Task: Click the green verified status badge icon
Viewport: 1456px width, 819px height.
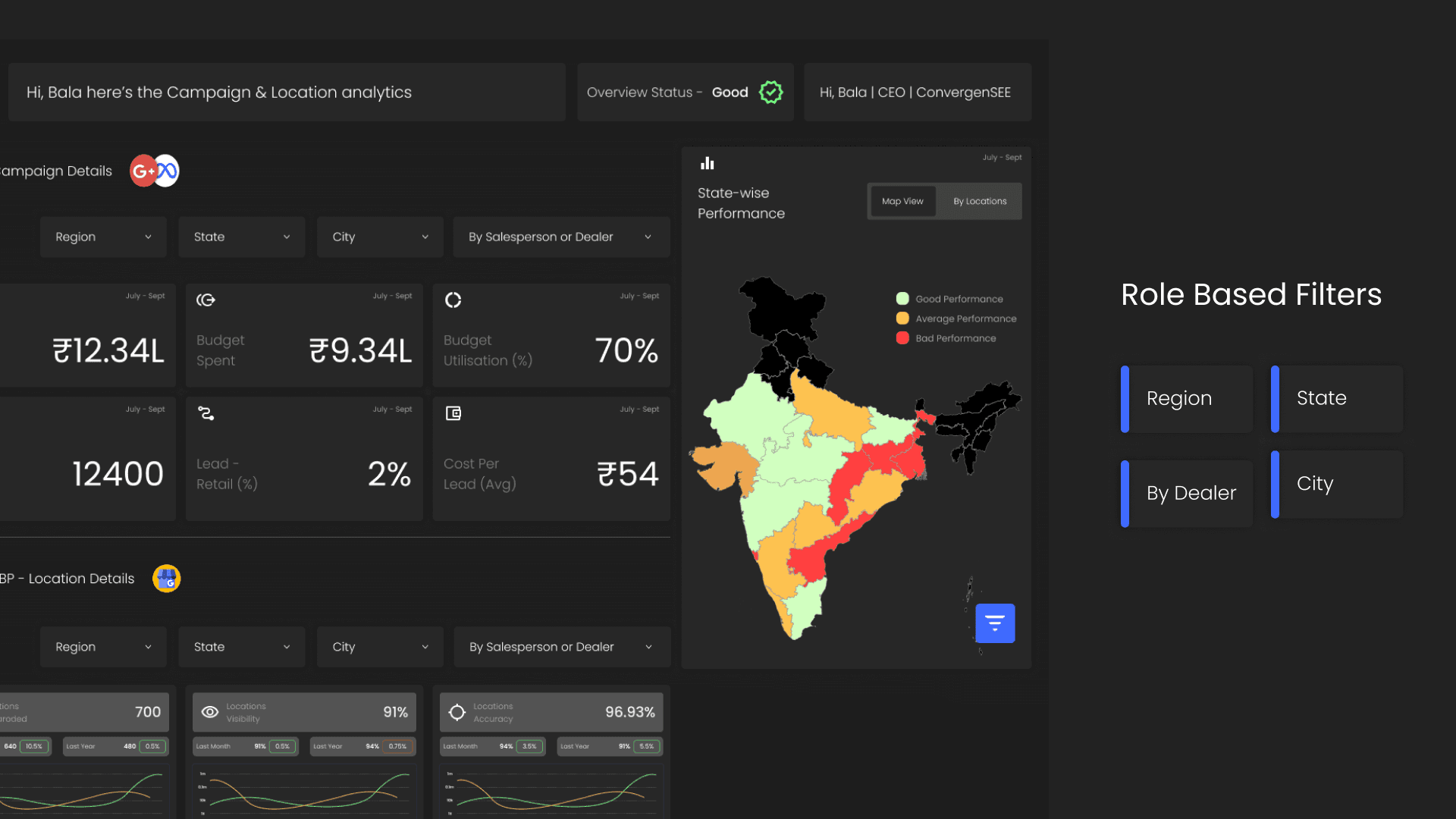Action: coord(771,93)
